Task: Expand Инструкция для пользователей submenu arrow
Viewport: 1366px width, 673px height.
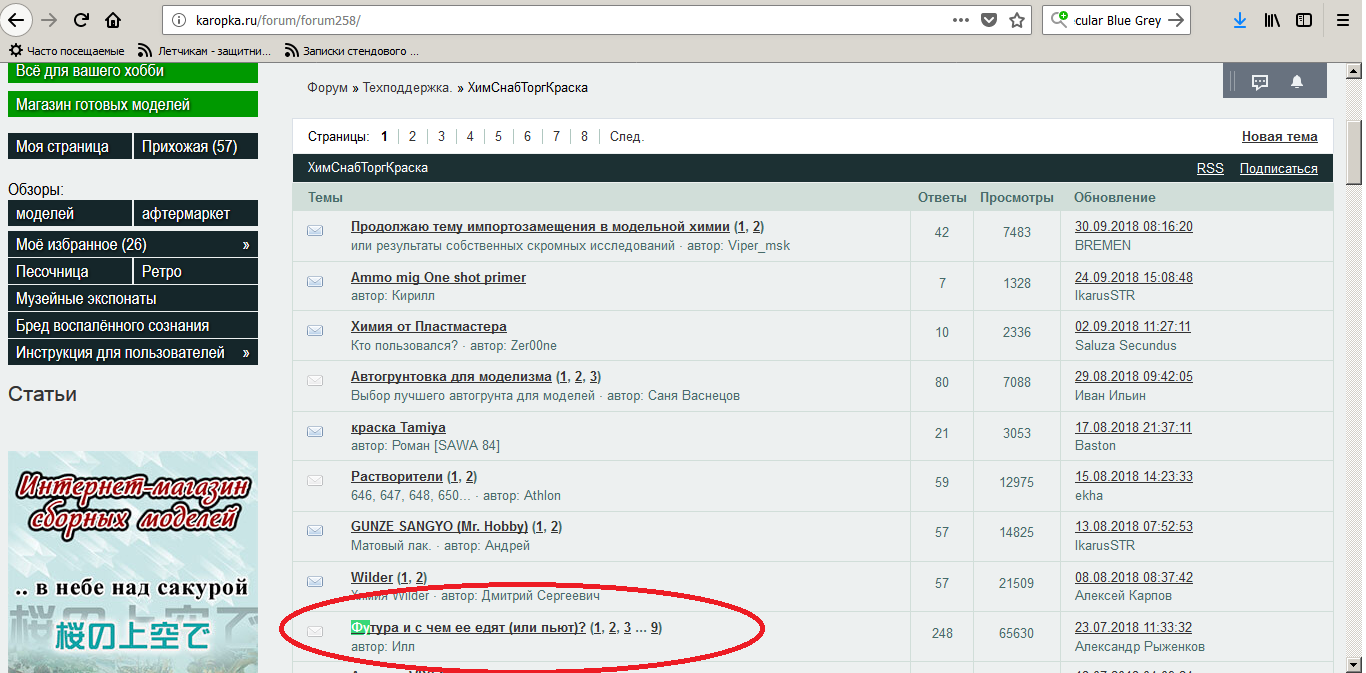Action: coord(246,353)
